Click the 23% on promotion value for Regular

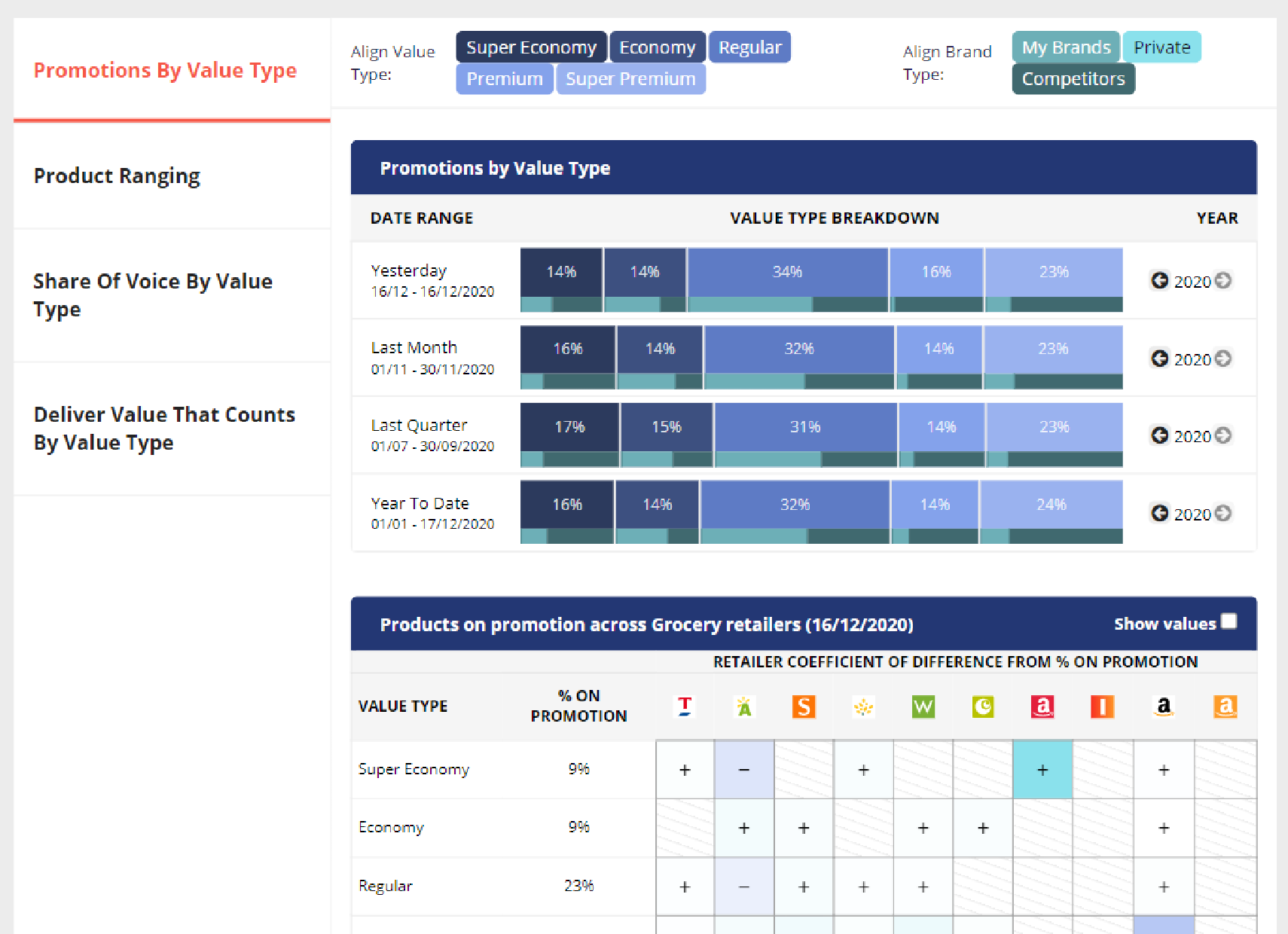pyautogui.click(x=578, y=885)
